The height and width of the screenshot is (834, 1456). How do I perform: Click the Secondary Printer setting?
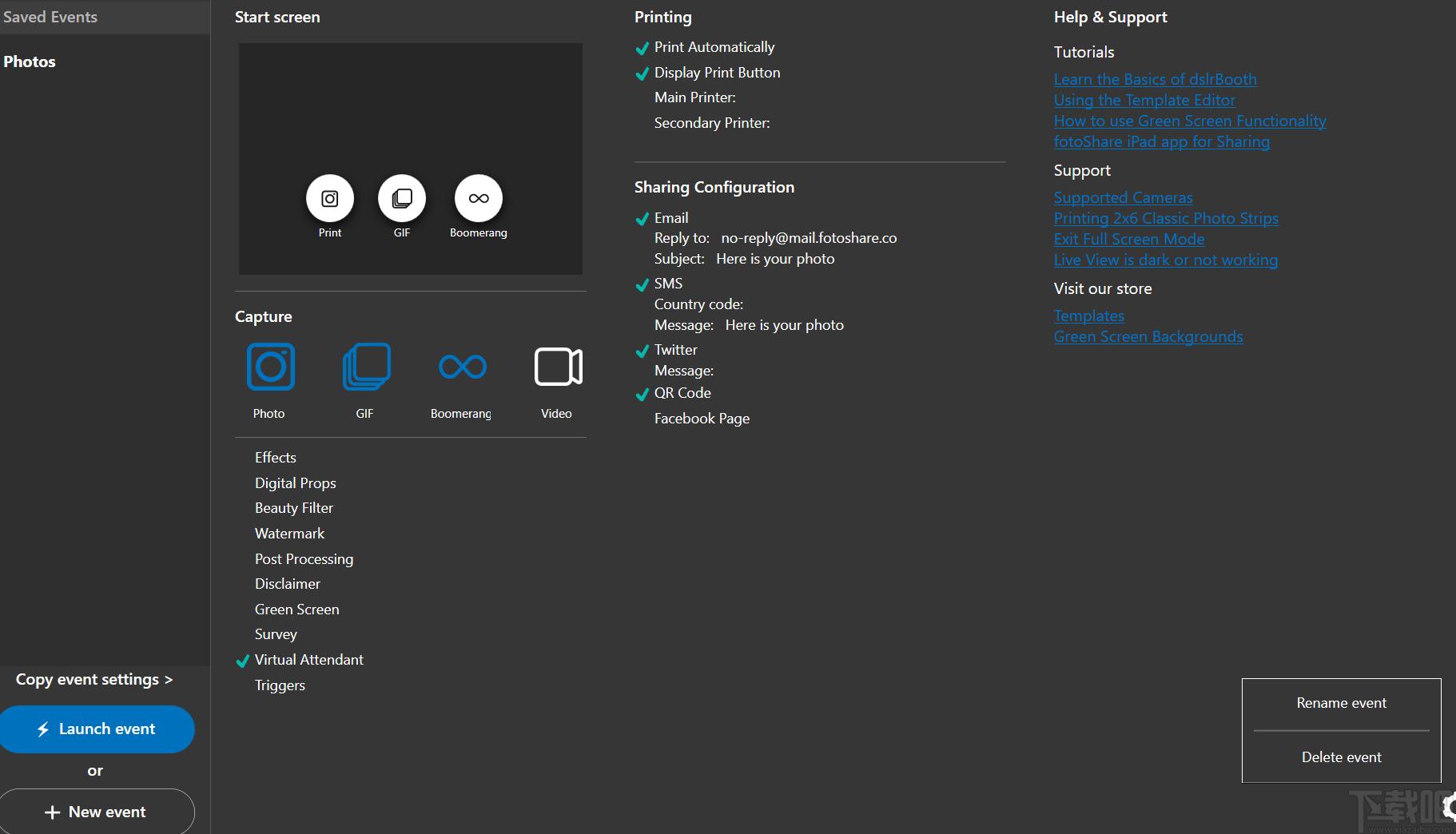[711, 122]
